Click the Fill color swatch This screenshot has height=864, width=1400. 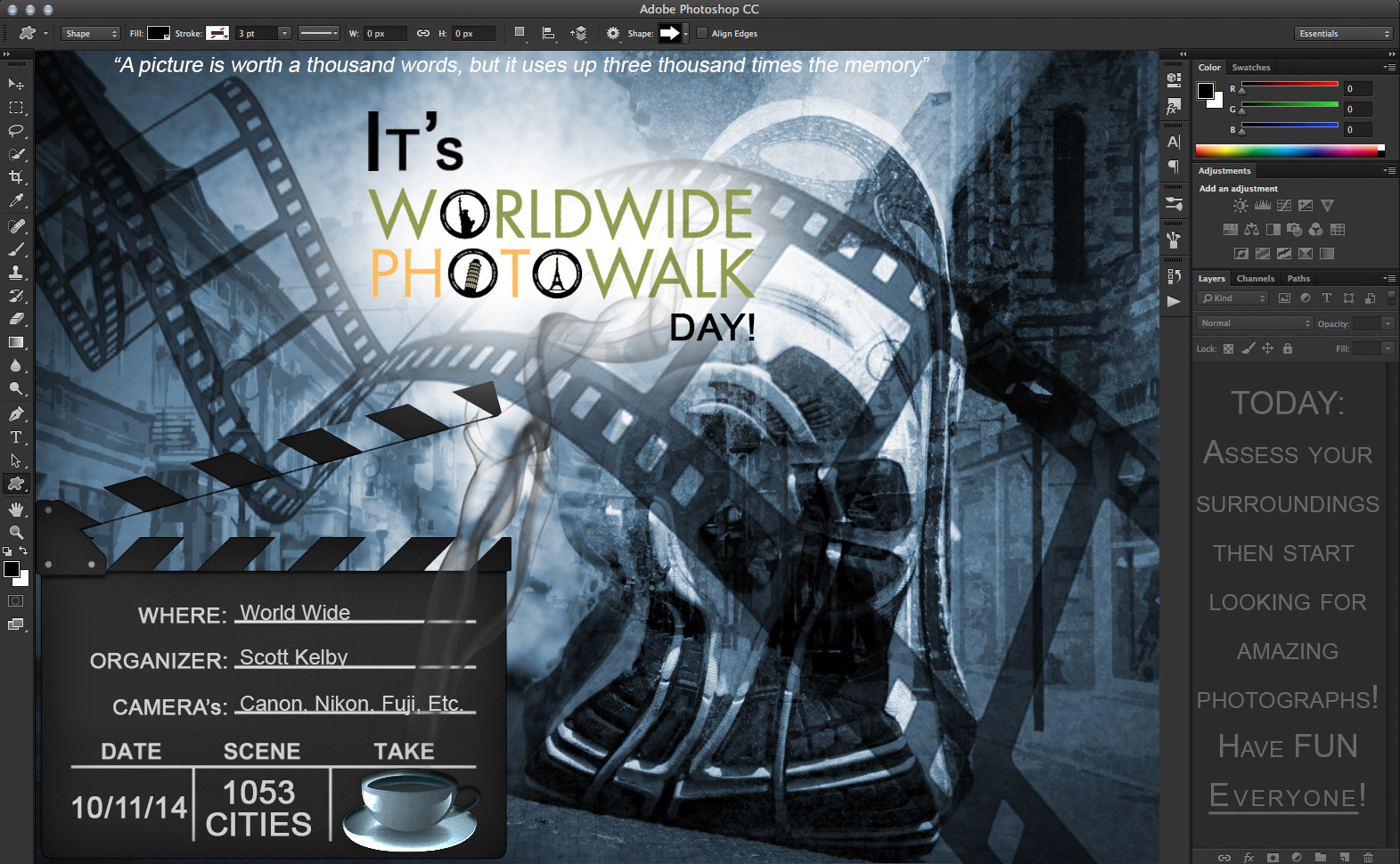pos(159,33)
